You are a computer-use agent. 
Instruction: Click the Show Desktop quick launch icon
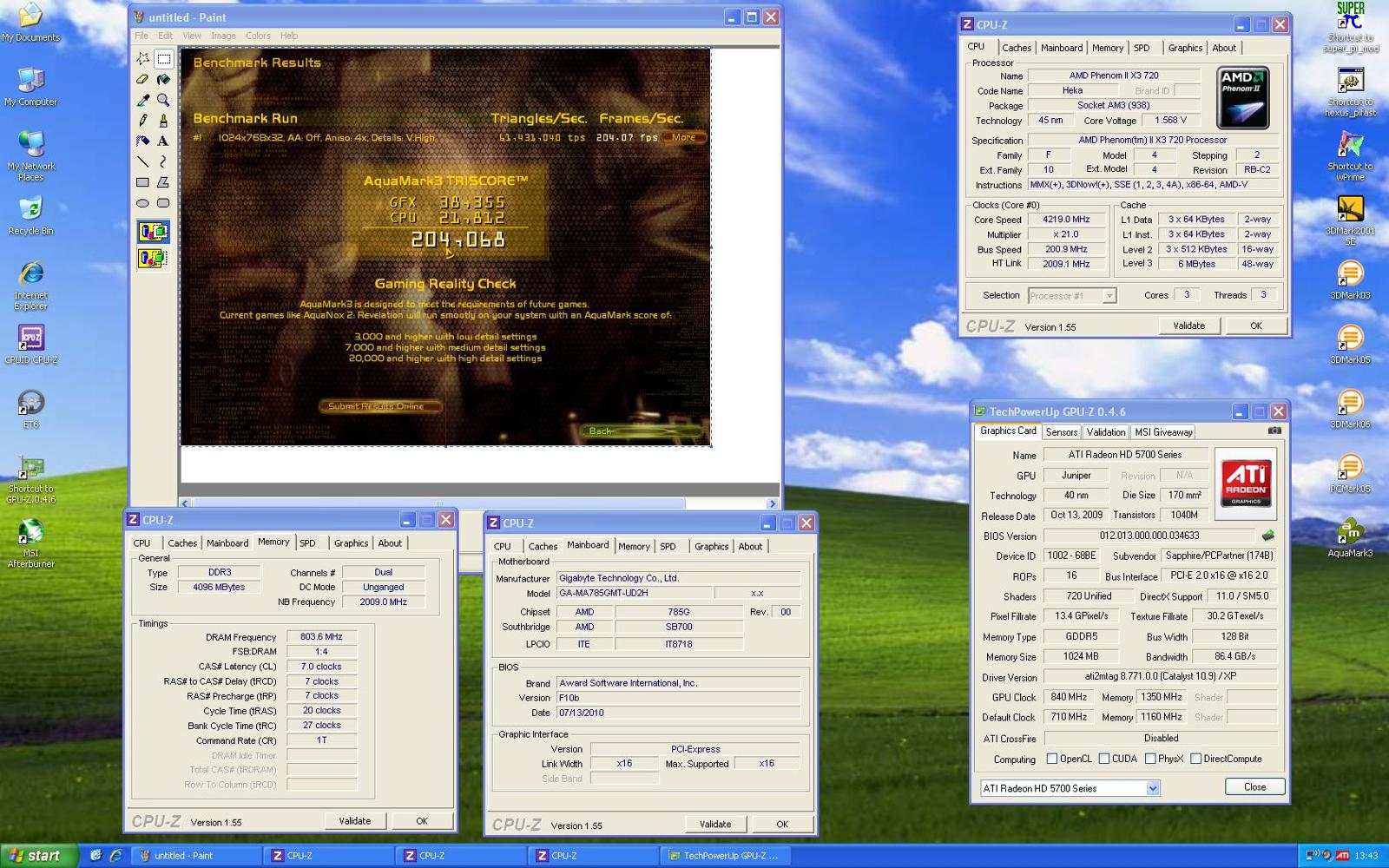pyautogui.click(x=96, y=856)
